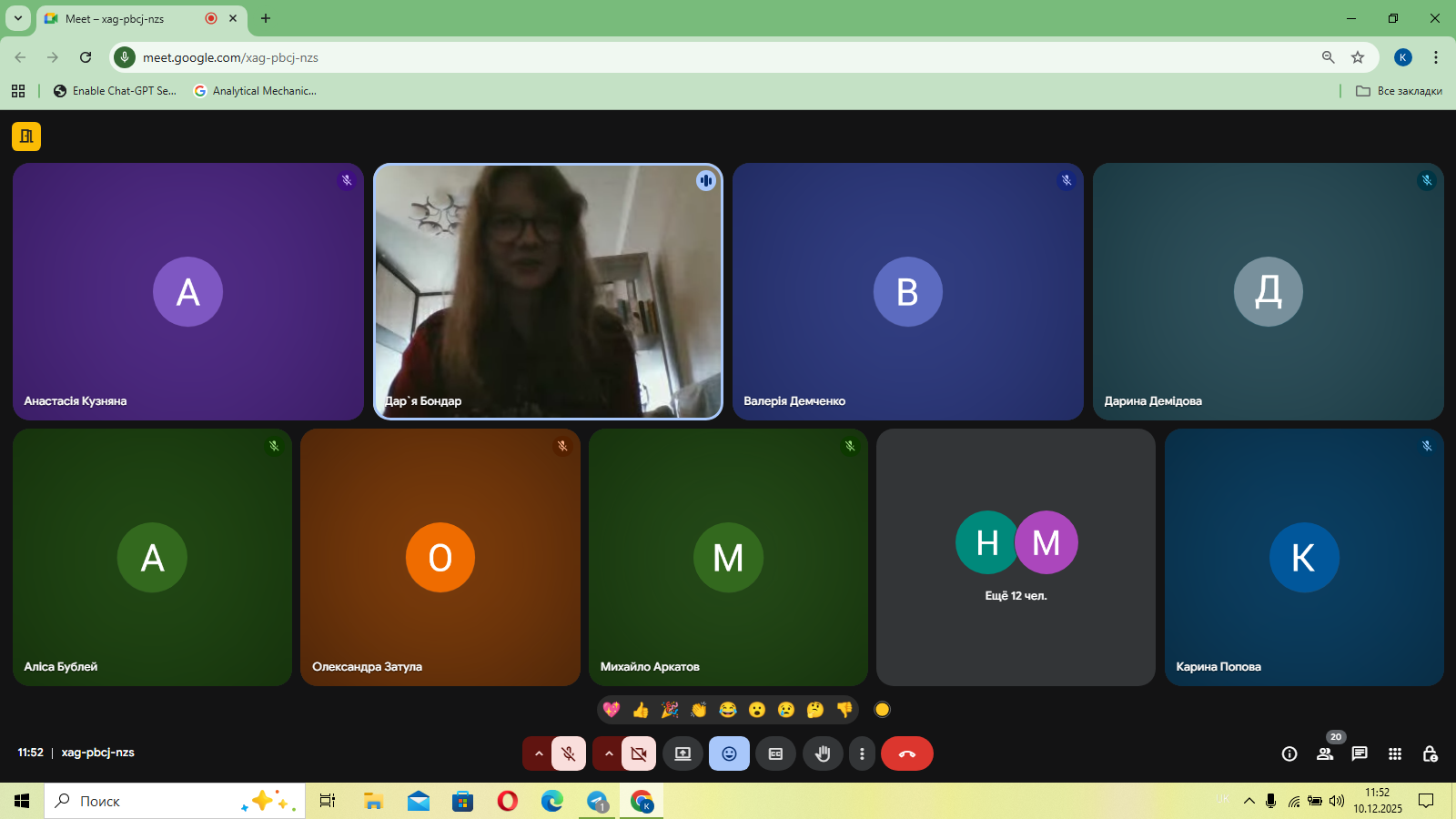Send the thumbs up emoji reaction
This screenshot has height=819, width=1456.
point(641,710)
